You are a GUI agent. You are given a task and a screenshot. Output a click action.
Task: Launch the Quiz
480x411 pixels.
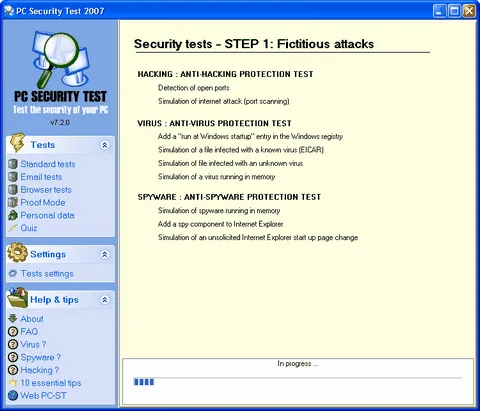click(29, 228)
